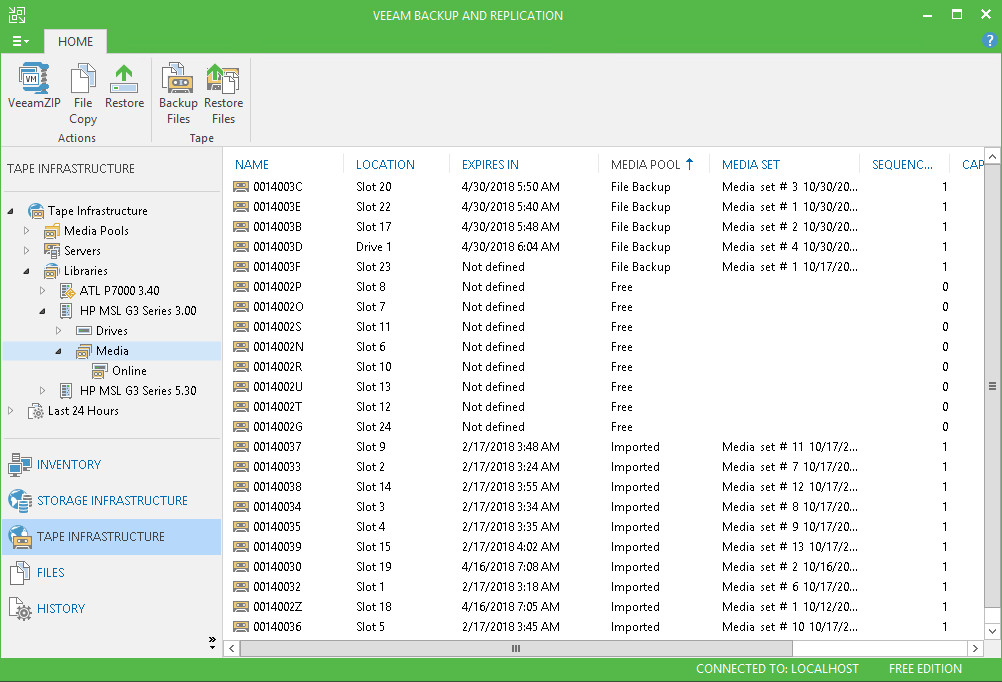Click Drive 1 location cell

click(373, 247)
